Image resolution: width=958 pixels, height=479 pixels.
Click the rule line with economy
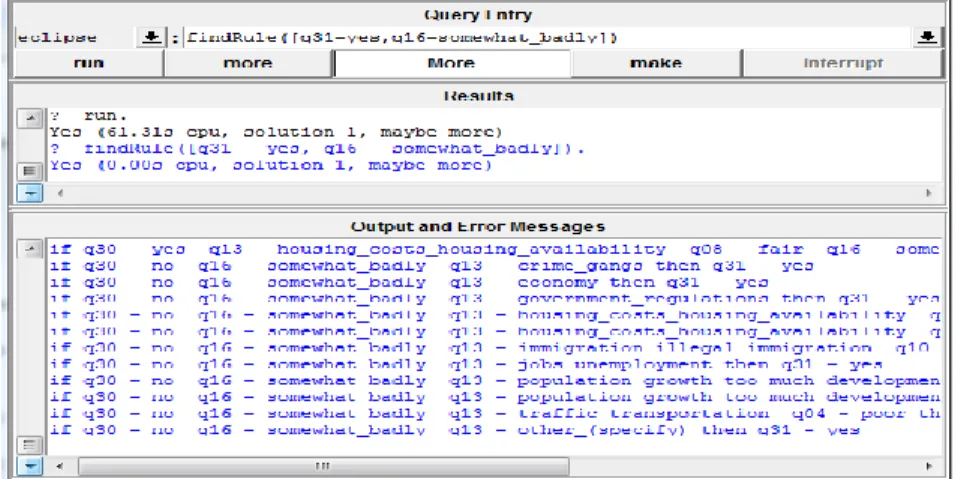coord(409,283)
